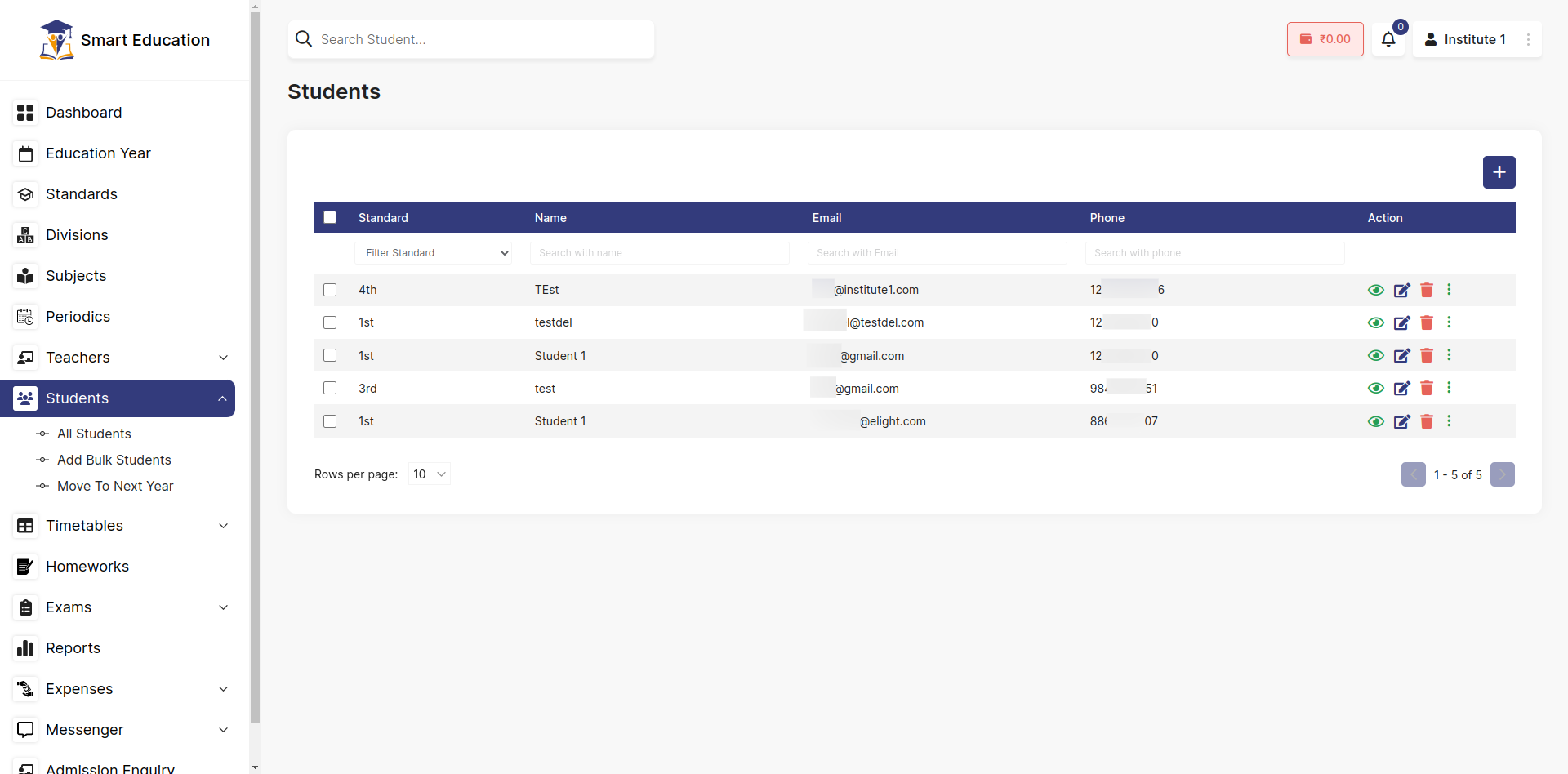Screen dimensions: 1568x774
Task: Click the plus button to add a student
Action: (1499, 172)
